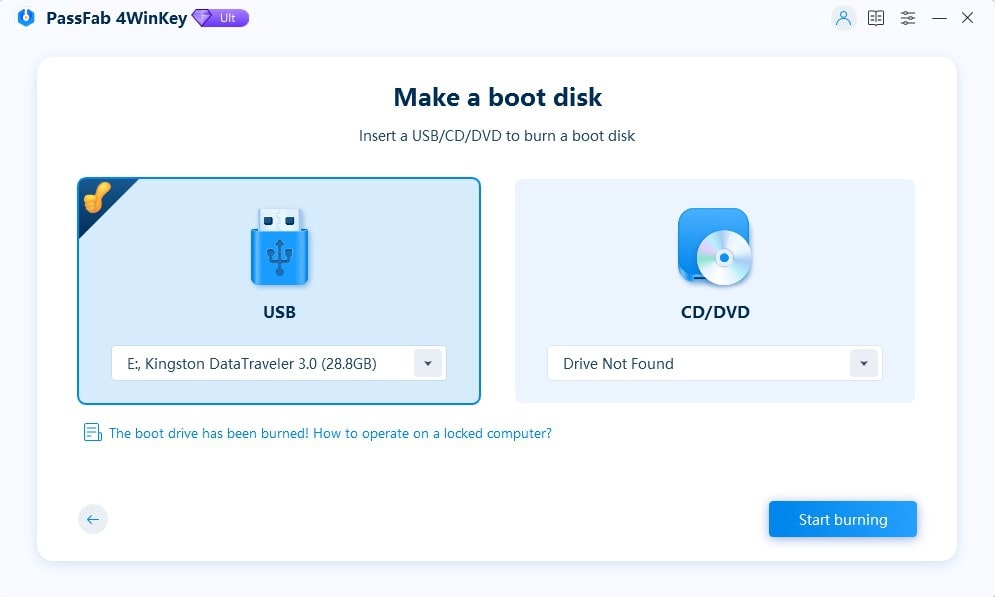This screenshot has width=995, height=597.
Task: Open the user guide book icon
Action: pyautogui.click(x=876, y=18)
